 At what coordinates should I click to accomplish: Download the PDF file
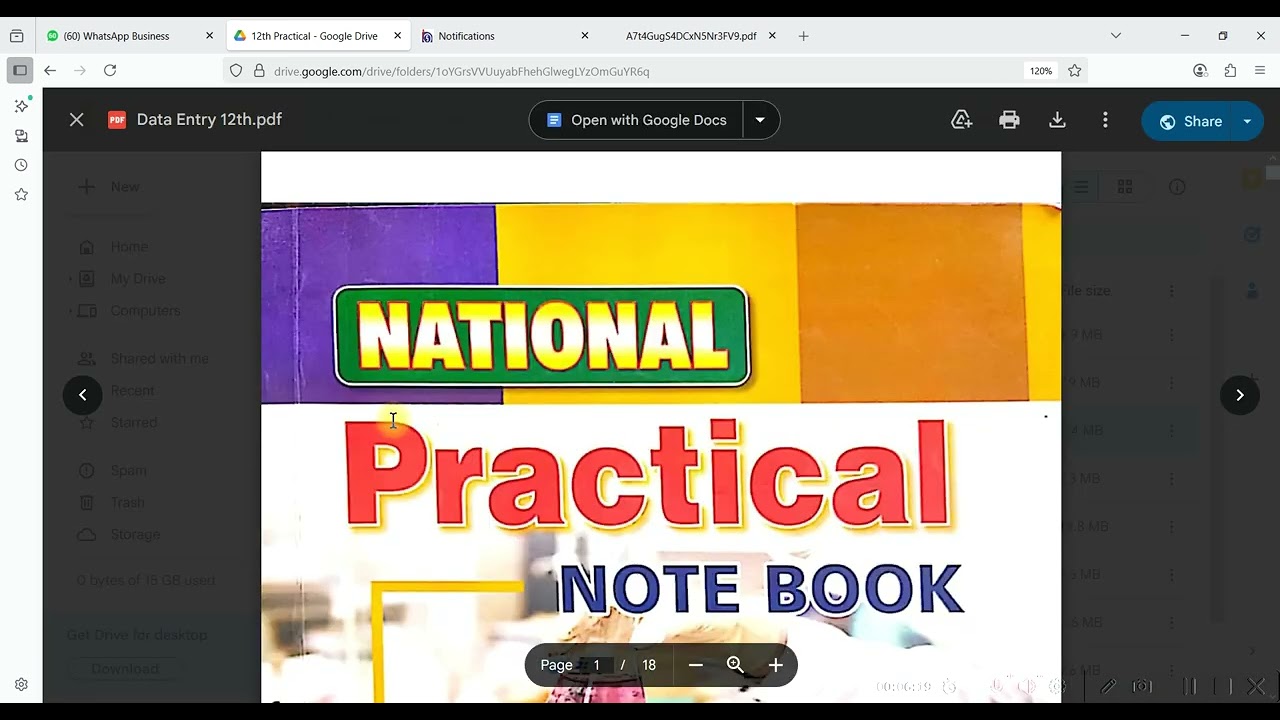(1057, 120)
